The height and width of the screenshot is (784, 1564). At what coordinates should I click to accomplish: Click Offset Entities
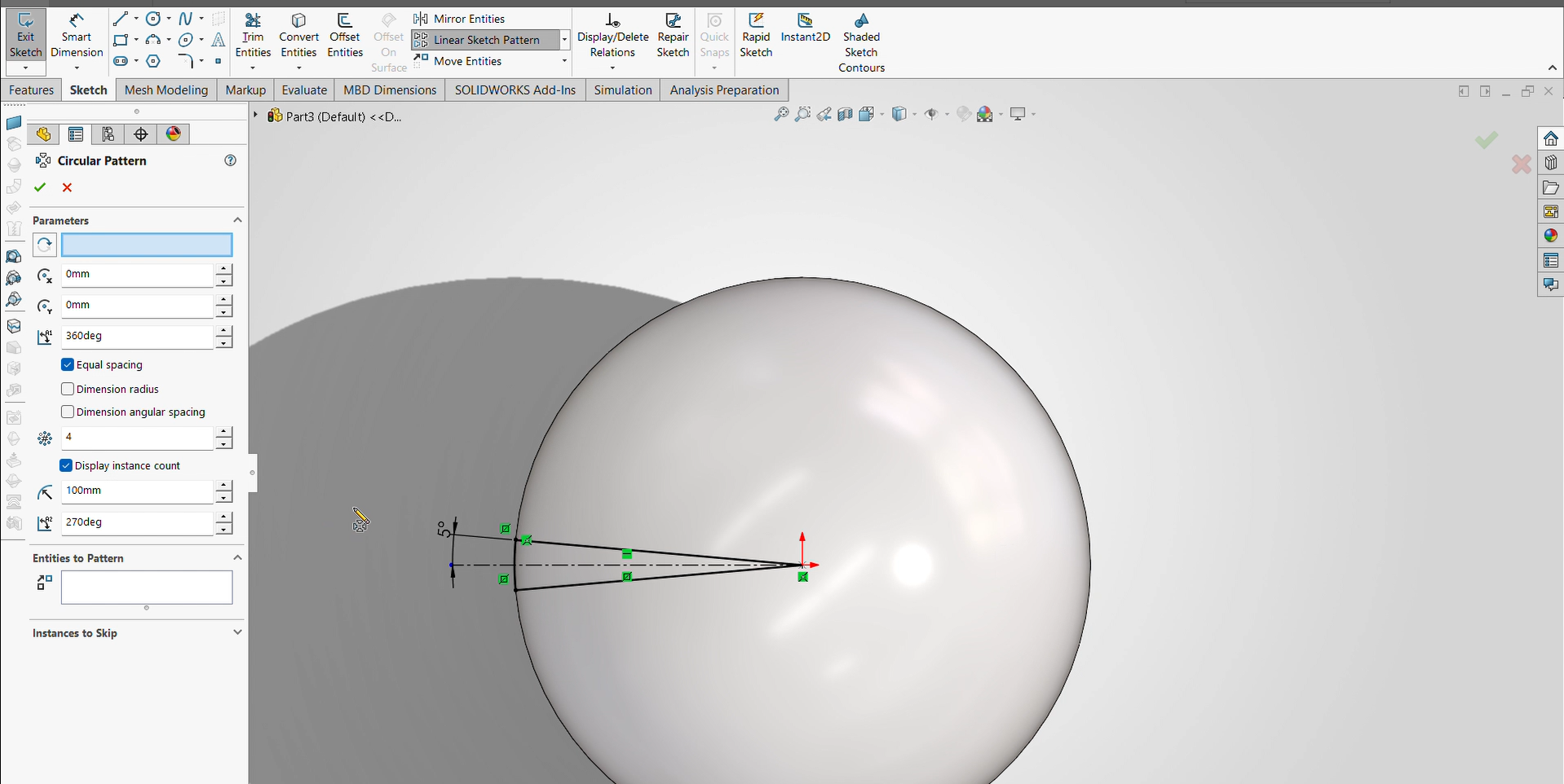point(345,36)
